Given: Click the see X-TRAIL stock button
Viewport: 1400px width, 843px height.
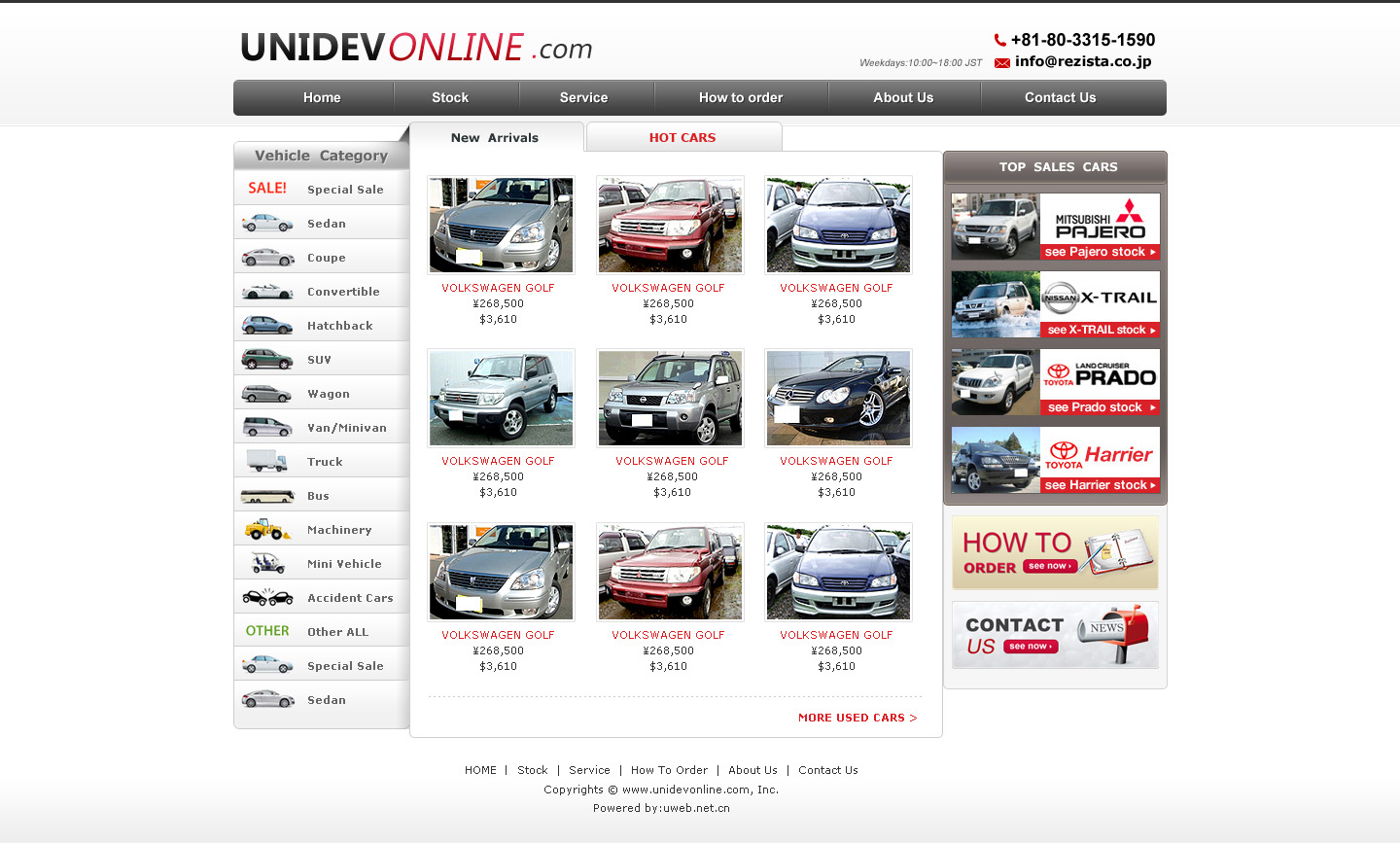Looking at the screenshot, I should (1101, 330).
